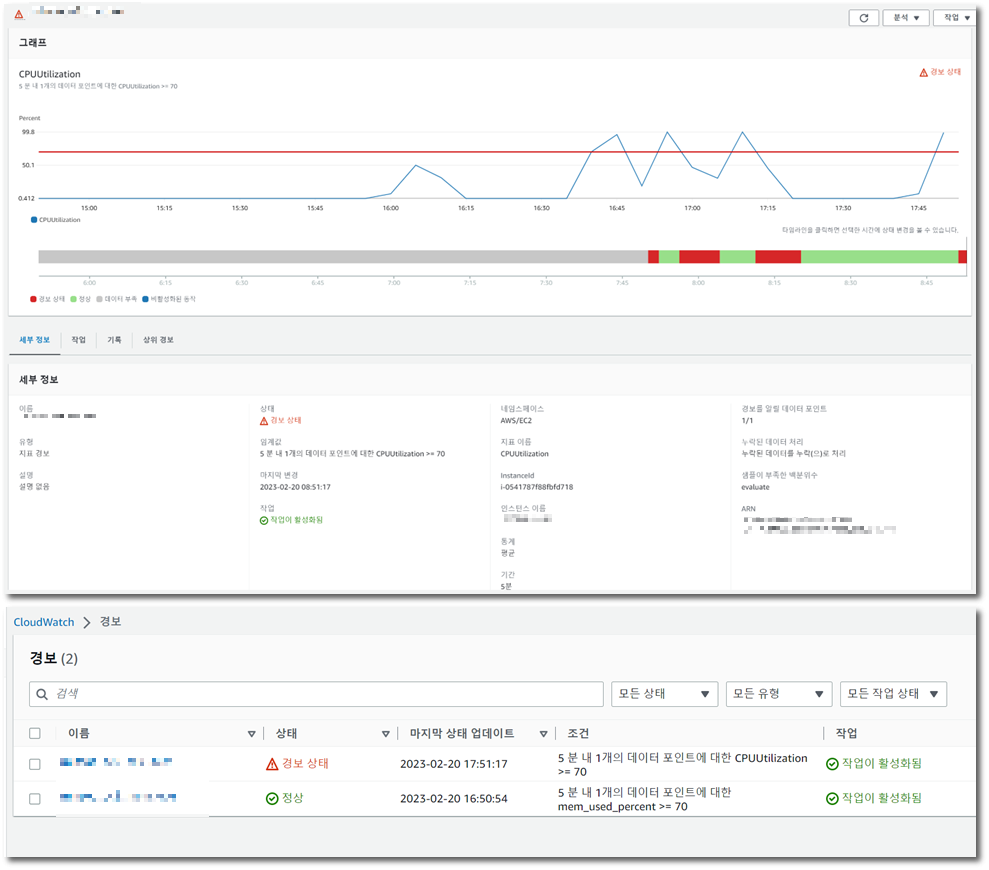Open the blurred alarm name link in CPUUtilization row

coord(116,762)
